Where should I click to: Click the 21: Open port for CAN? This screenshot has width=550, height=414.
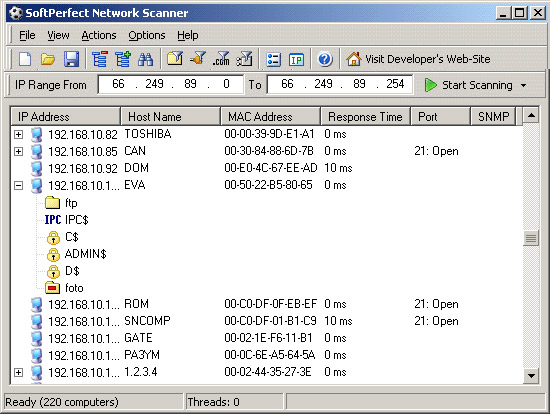coord(436,151)
